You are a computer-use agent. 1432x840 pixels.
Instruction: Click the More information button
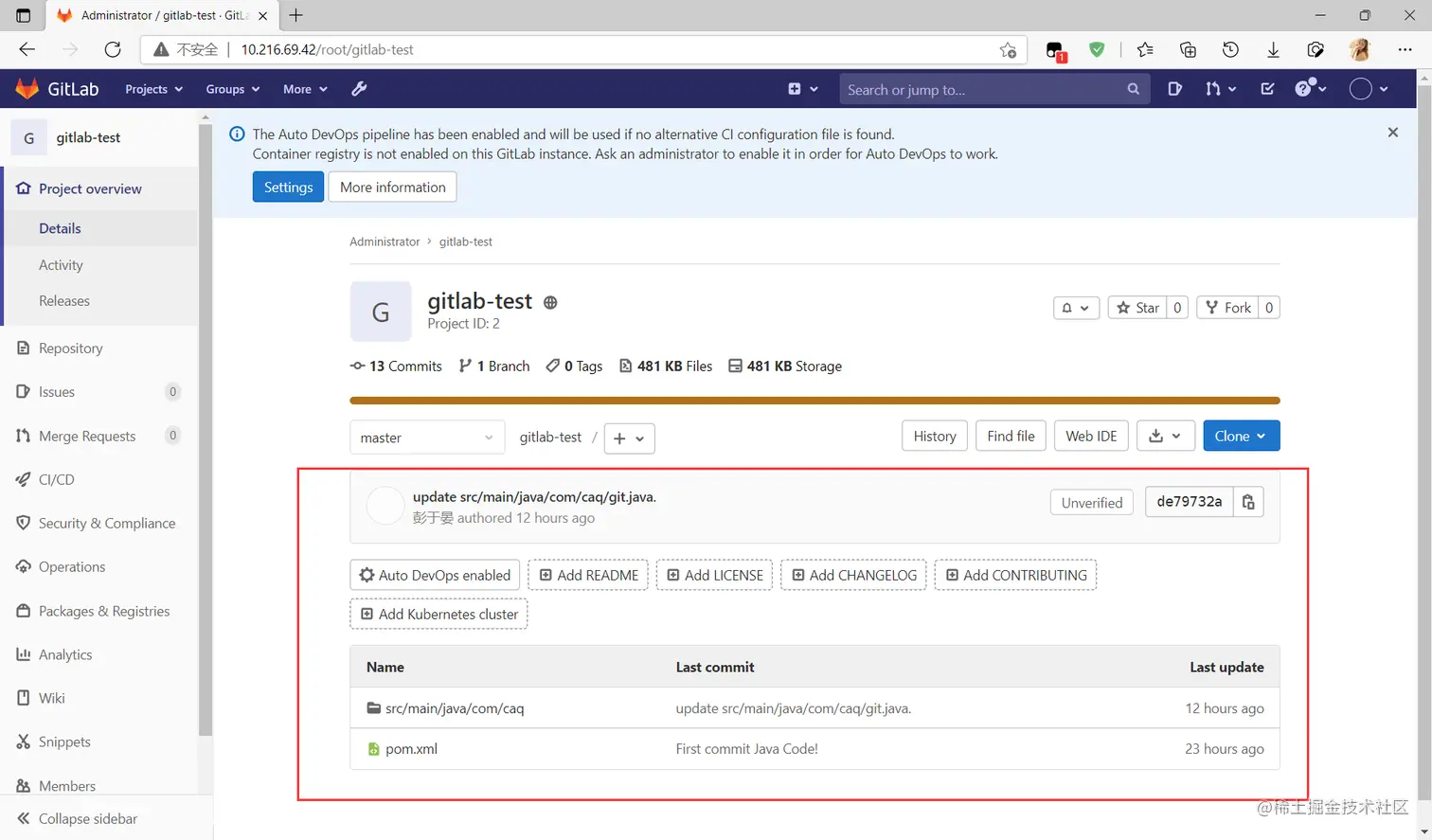(393, 187)
